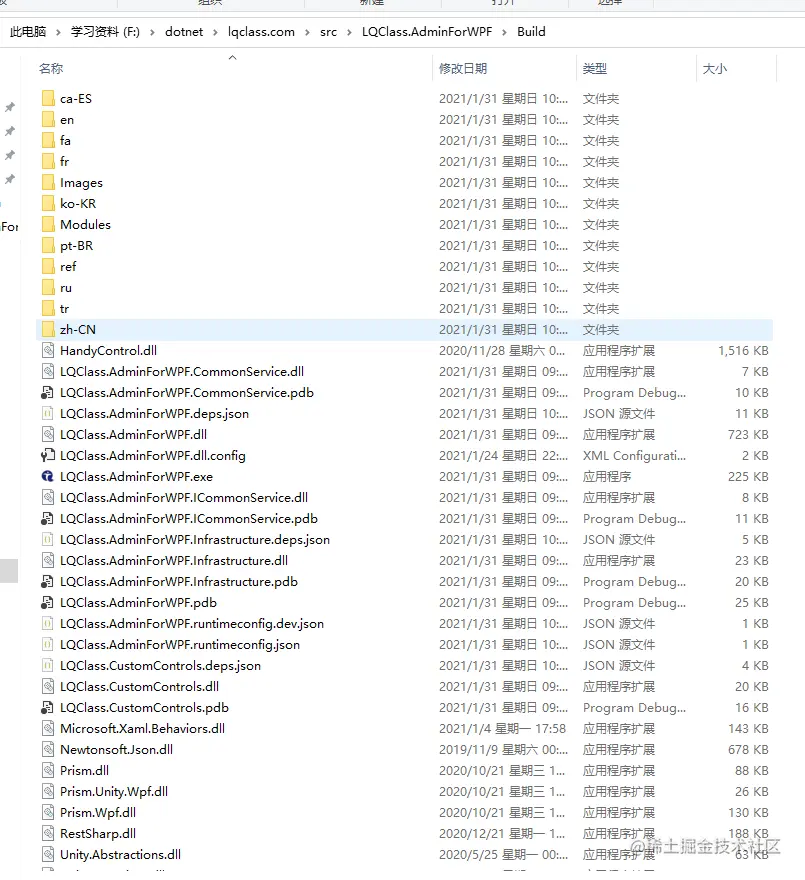Click the Modules folder icon
Viewport: 805px width, 880px height.
pyautogui.click(x=48, y=224)
